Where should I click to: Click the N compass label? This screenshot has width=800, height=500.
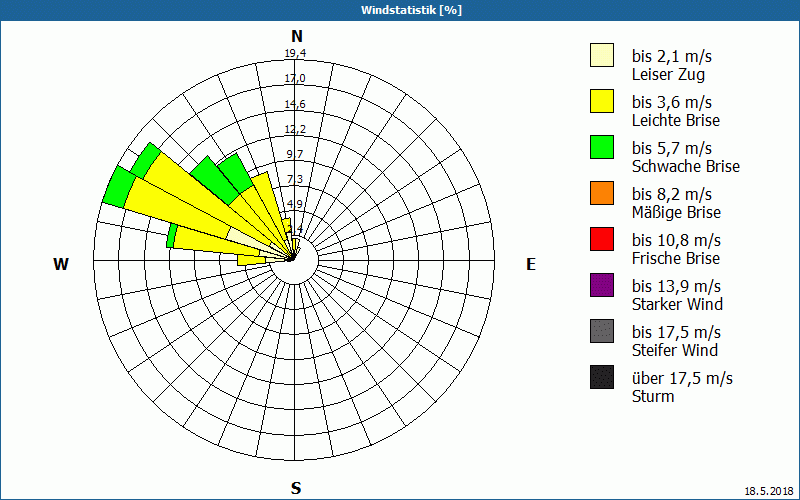pyautogui.click(x=297, y=36)
